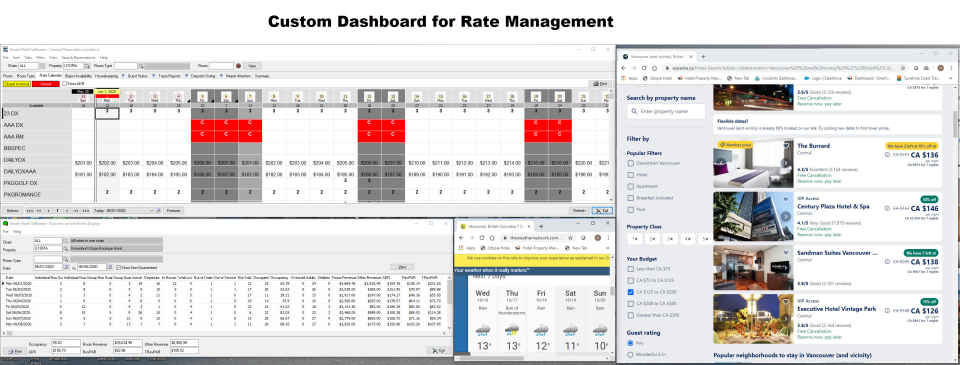The image size is (960, 365).
Task: Click the yellow Closed to Arrival swatch
Action: (16, 83)
